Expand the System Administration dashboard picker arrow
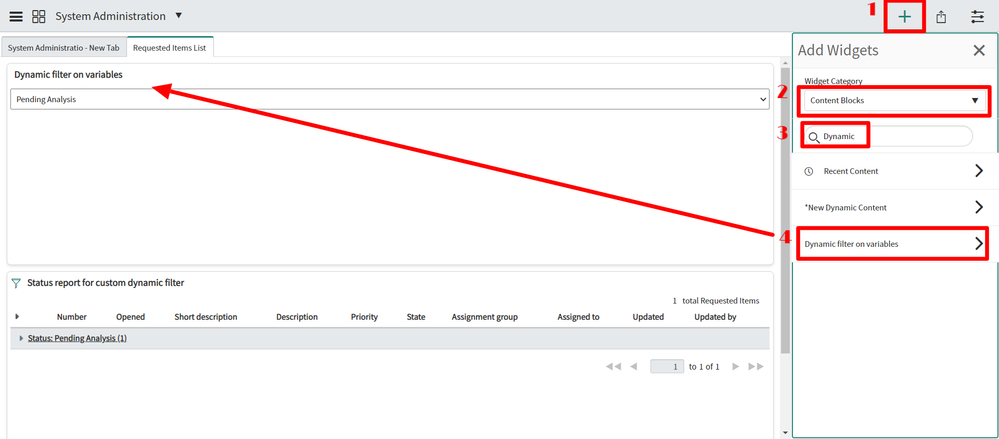 pos(178,15)
